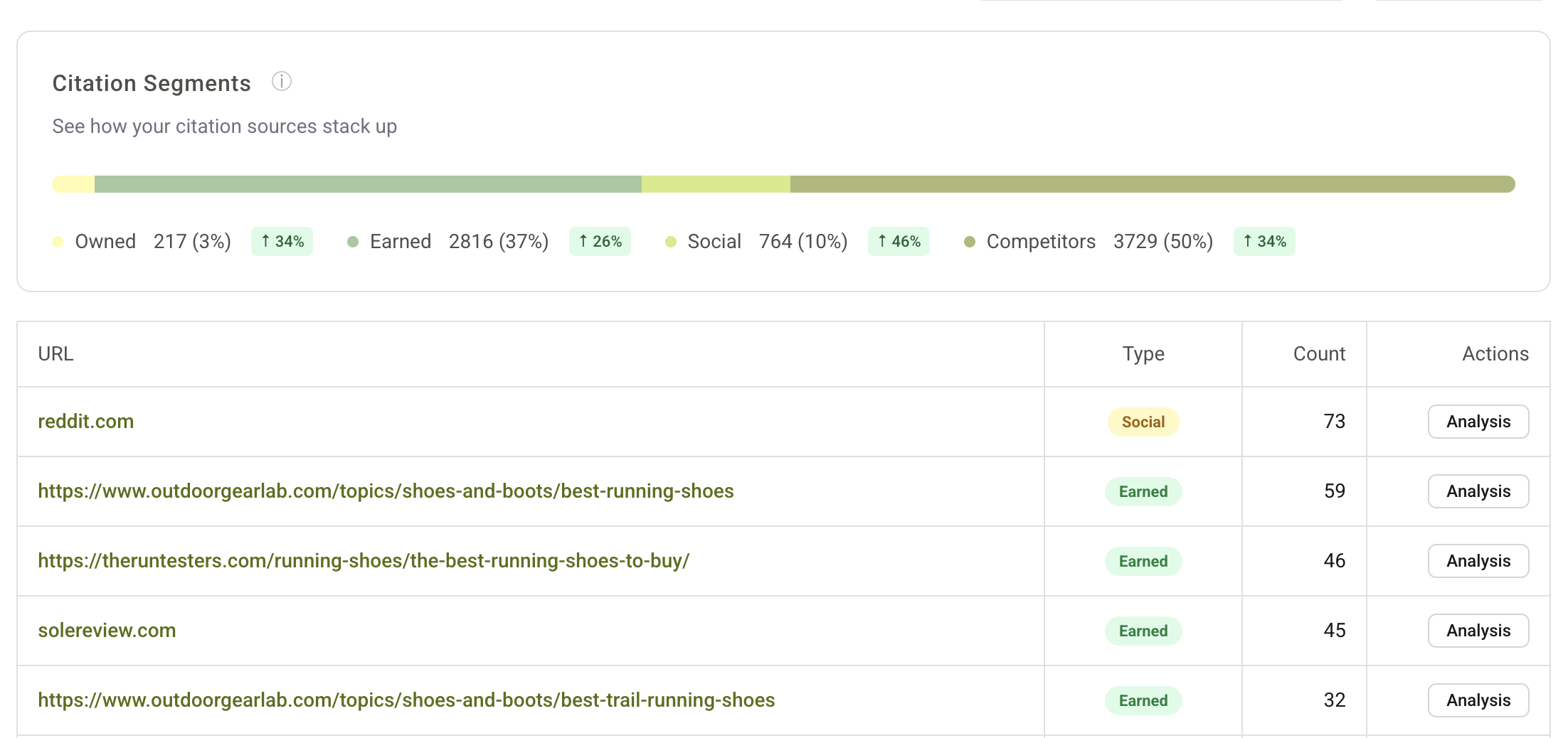The height and width of the screenshot is (738, 1568).
Task: Click the Social type badge for reddit.com
Action: point(1143,422)
